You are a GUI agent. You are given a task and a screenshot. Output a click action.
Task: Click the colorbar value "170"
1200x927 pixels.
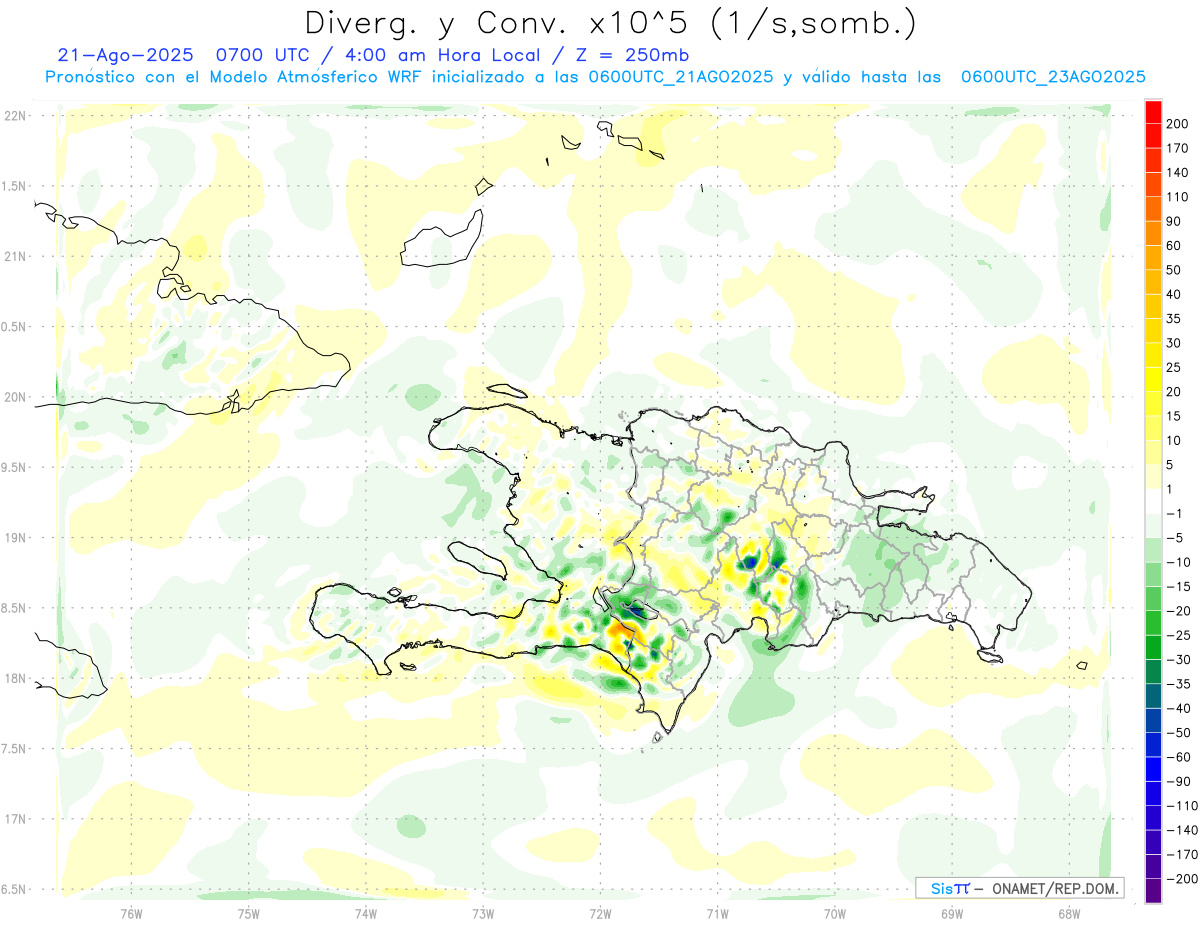click(x=1177, y=148)
